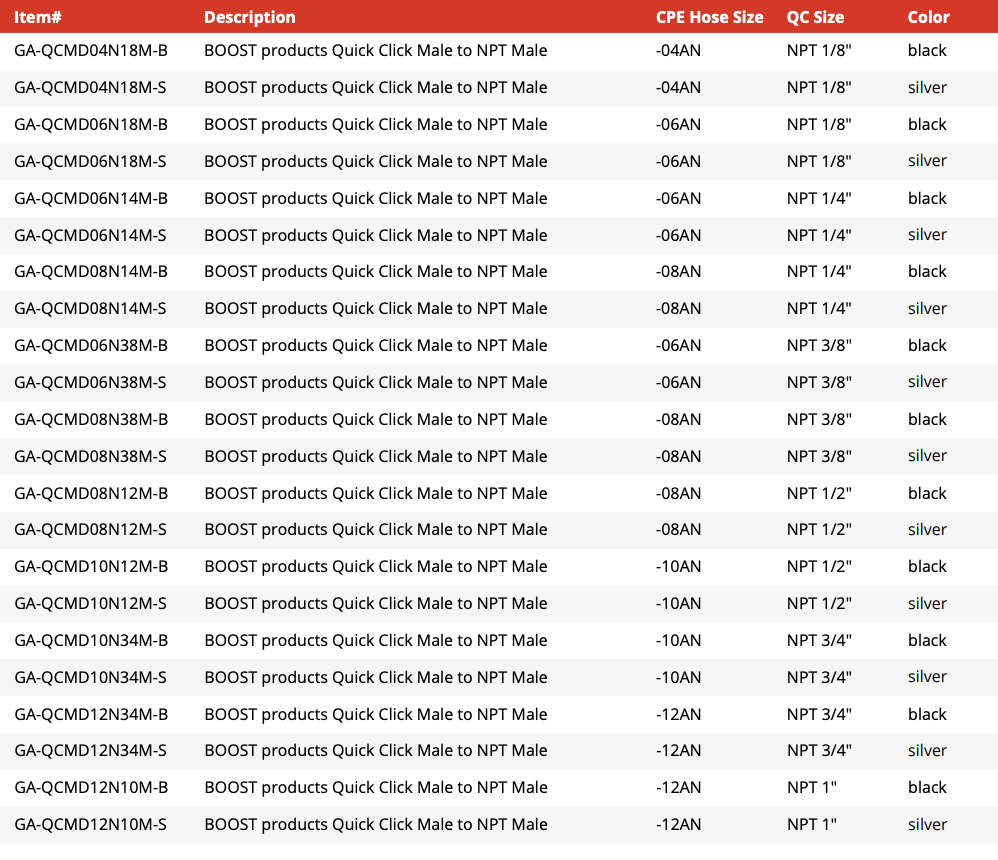This screenshot has height=860, width=998.
Task: Click NPT 1/8" in the GA-QCMD06N18M-B row
Action: tap(819, 124)
